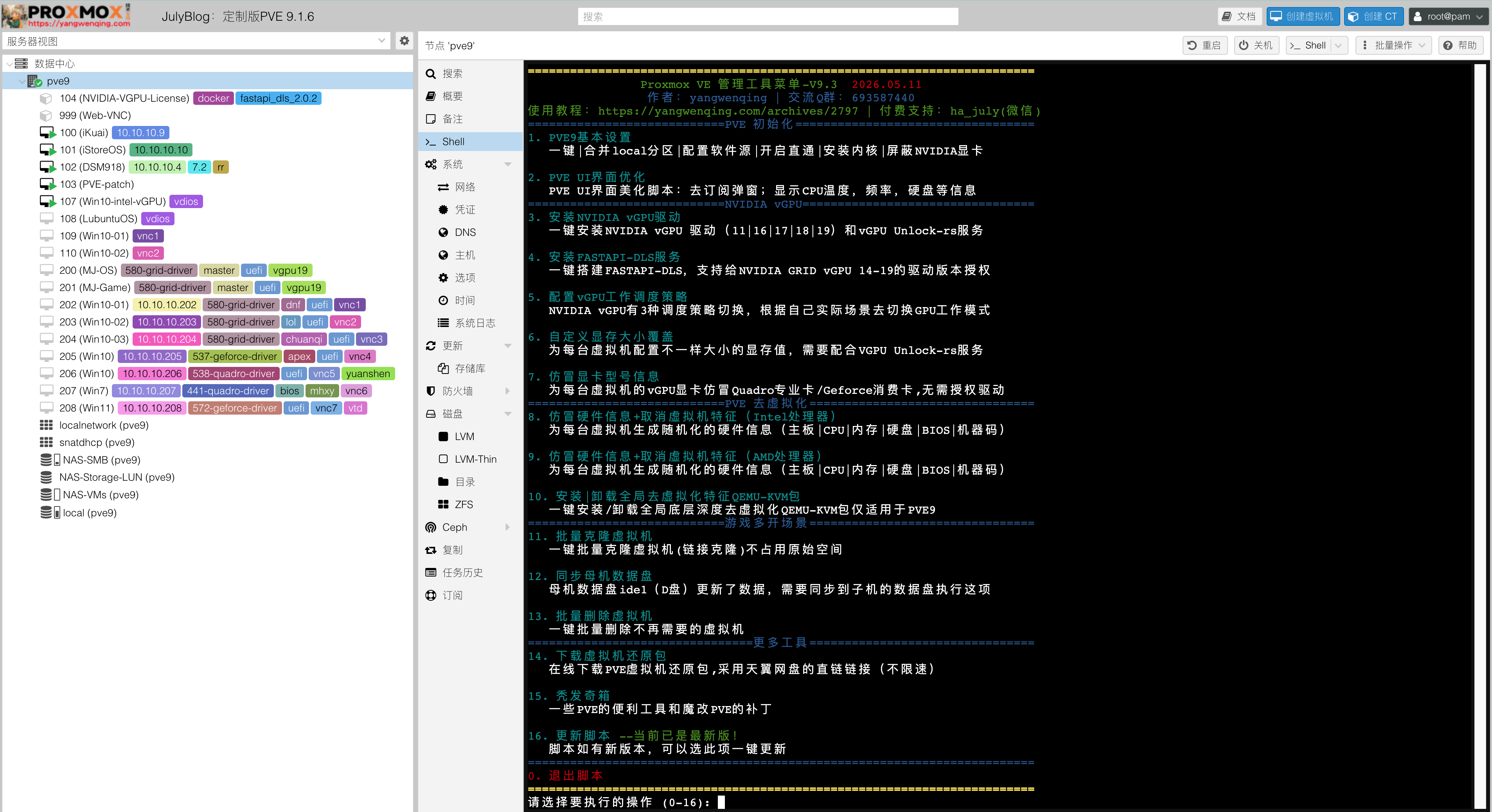
Task: Click the DNS globe icon
Action: pyautogui.click(x=443, y=232)
